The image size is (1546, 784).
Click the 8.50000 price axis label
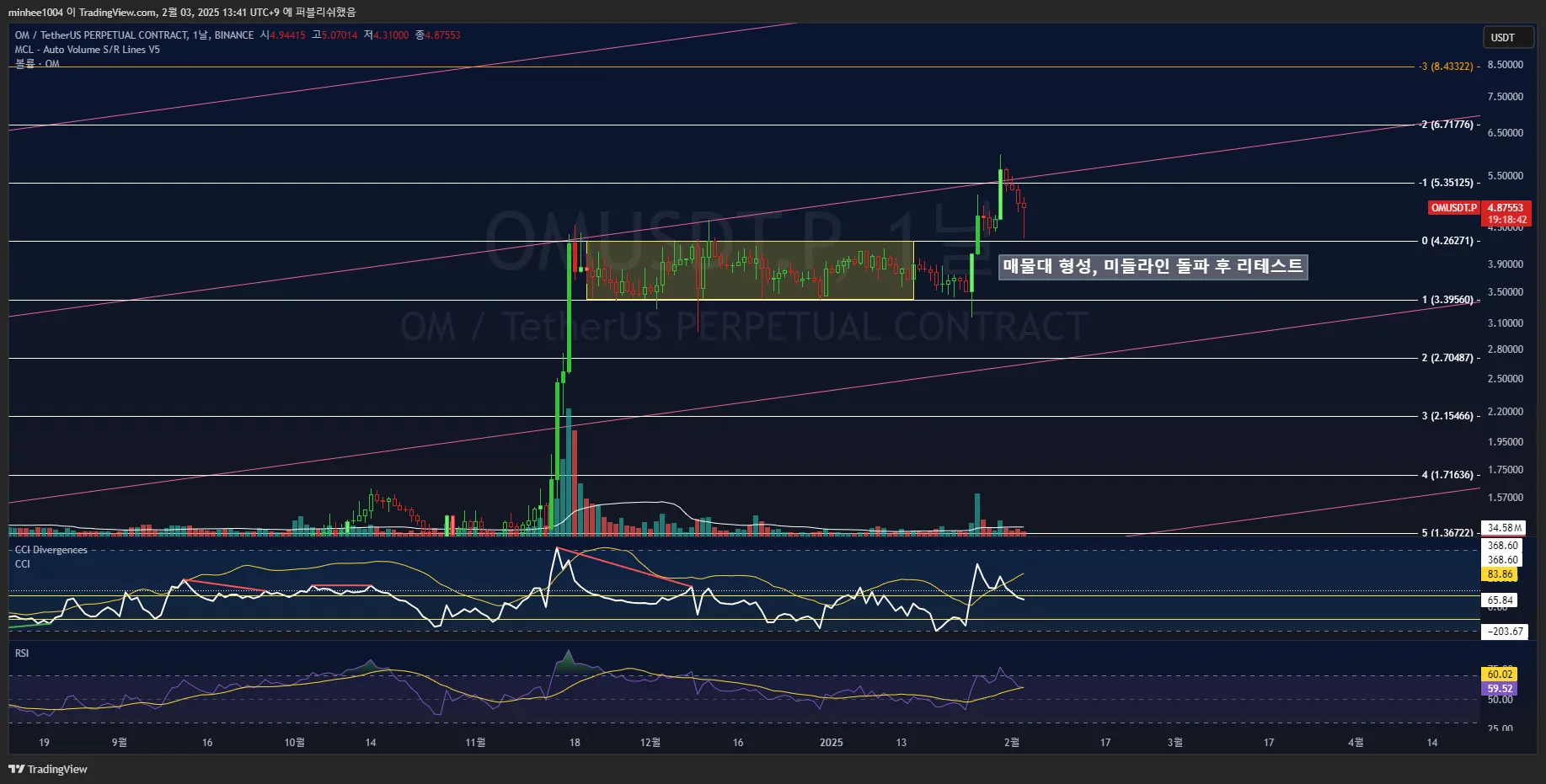coord(1506,65)
